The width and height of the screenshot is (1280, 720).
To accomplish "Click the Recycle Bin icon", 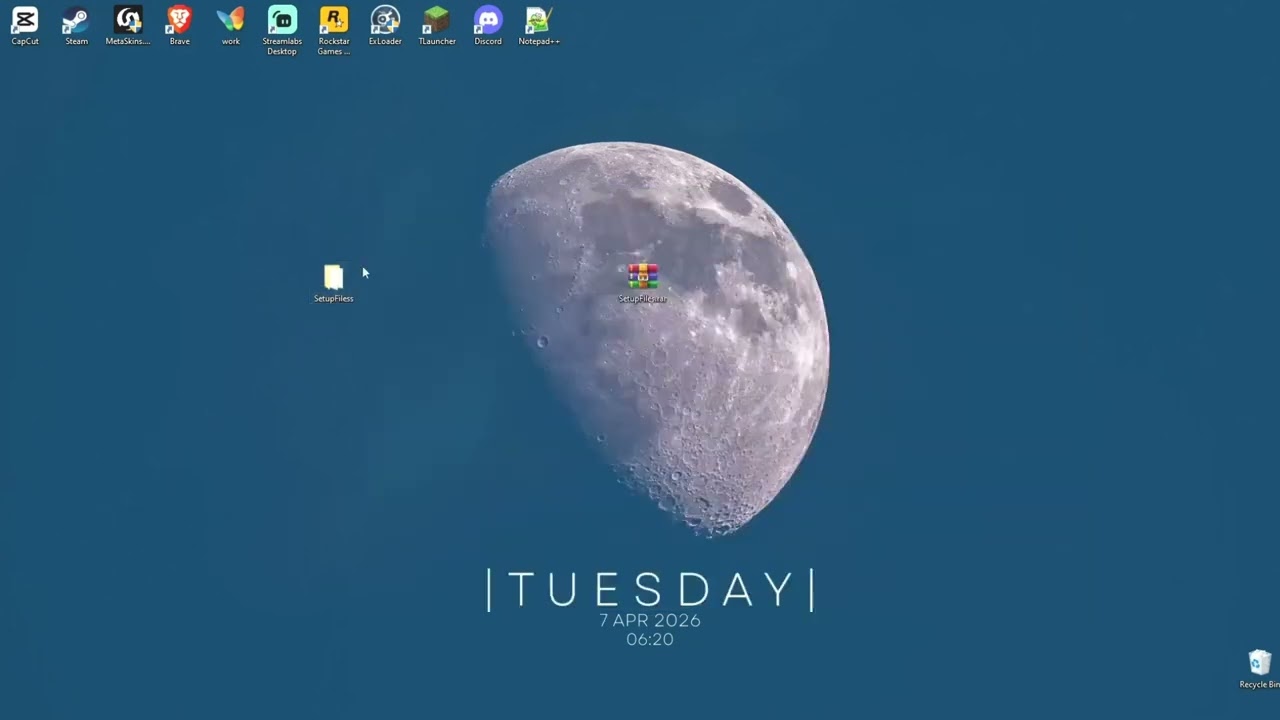I will pyautogui.click(x=1259, y=664).
